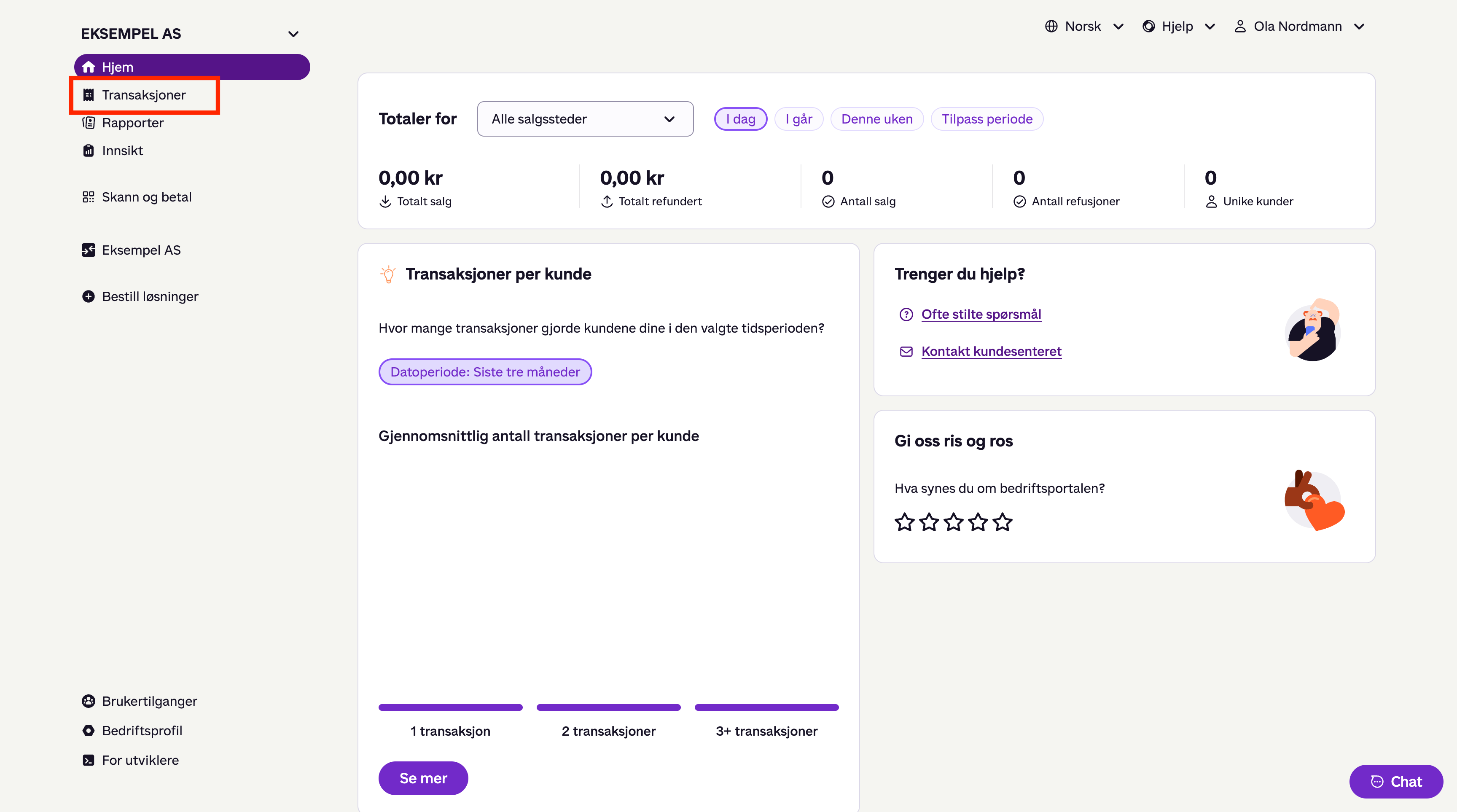Screen dimensions: 1457x812
Task: Click the Innsikt chart icon
Action: coord(88,151)
